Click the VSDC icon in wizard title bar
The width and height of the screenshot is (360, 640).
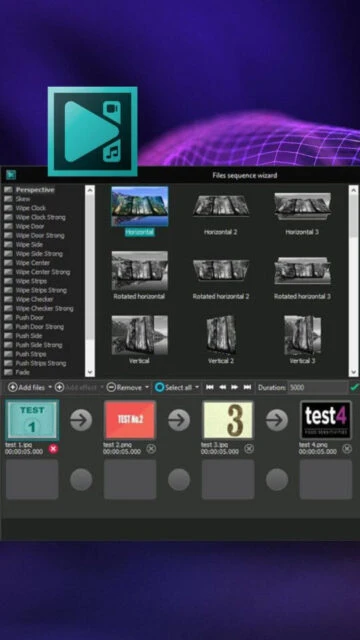click(x=11, y=175)
